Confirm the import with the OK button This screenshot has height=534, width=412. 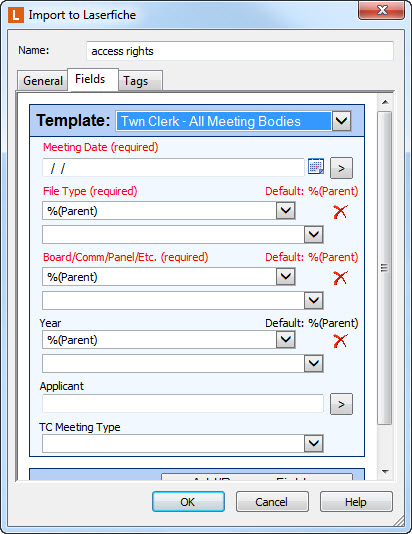pos(188,502)
